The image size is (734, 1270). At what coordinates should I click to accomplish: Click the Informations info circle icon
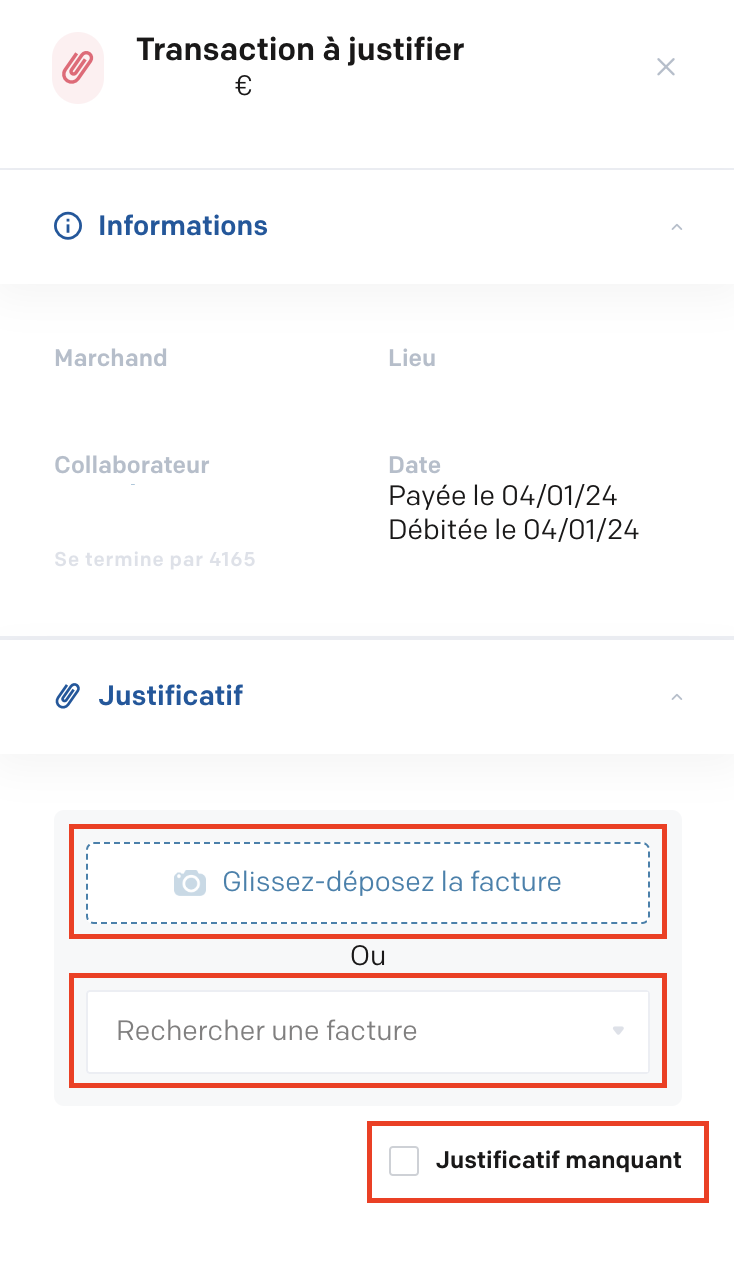67,226
